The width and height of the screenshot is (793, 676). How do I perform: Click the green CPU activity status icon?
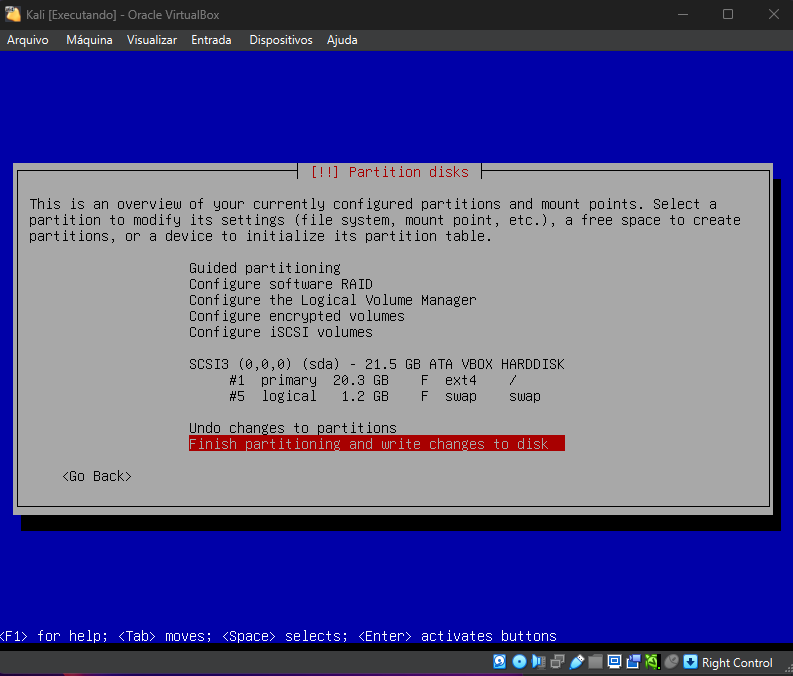(652, 662)
